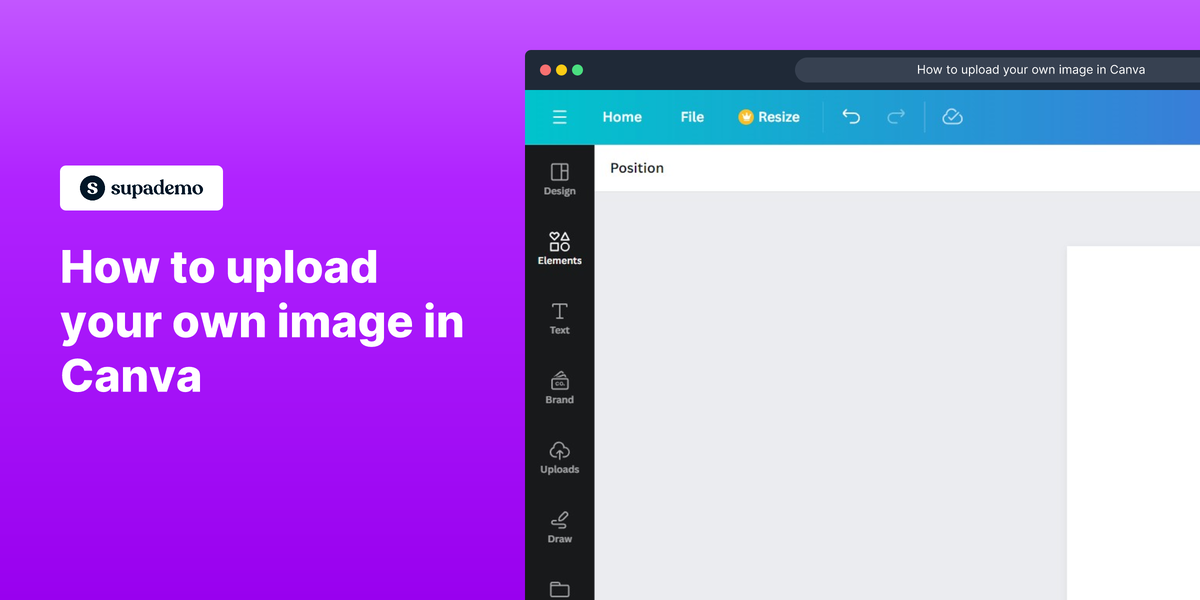Image resolution: width=1200 pixels, height=600 pixels.
Task: Click the Position button
Action: 636,168
